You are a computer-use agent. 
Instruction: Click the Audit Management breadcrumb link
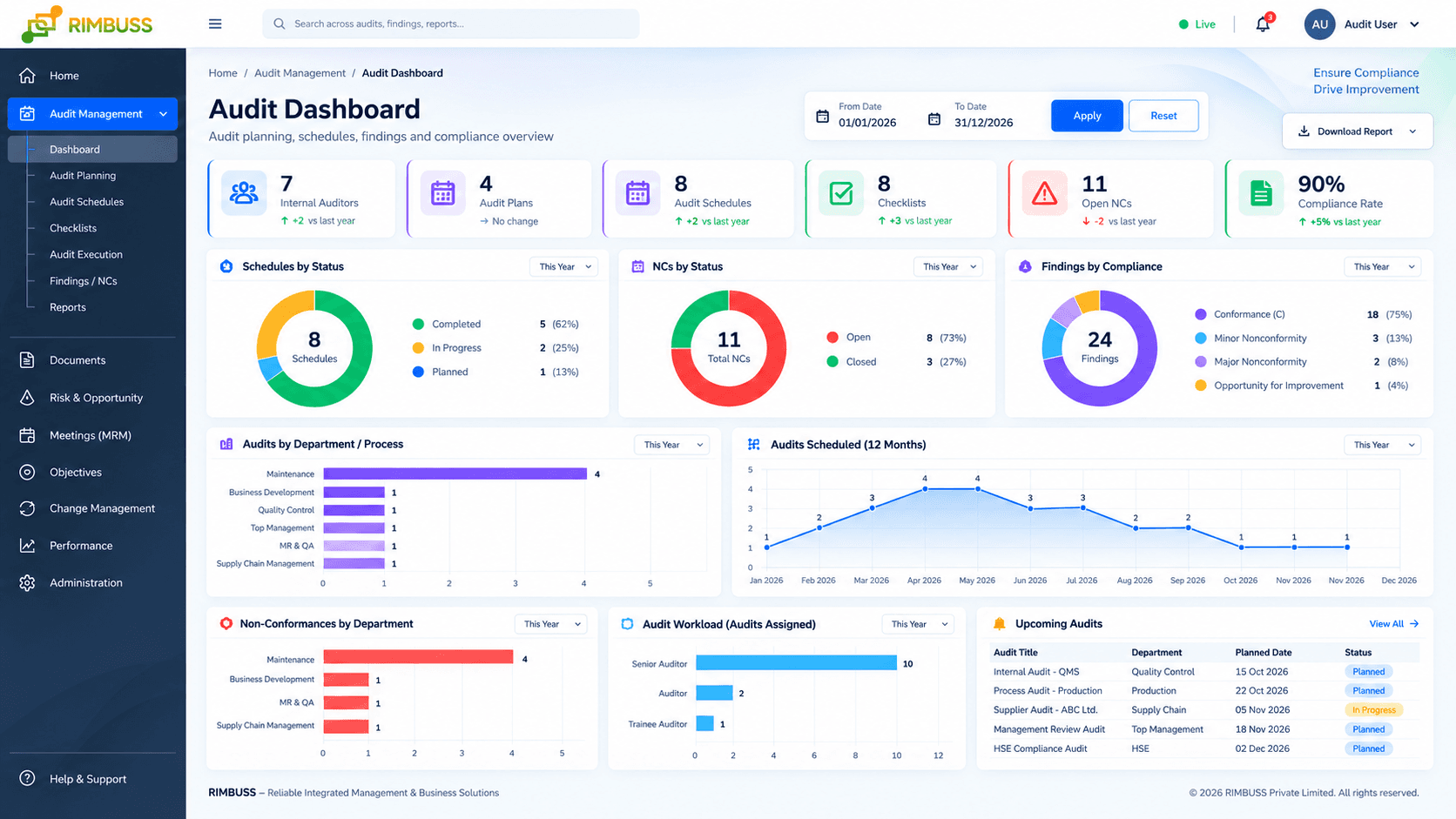300,73
